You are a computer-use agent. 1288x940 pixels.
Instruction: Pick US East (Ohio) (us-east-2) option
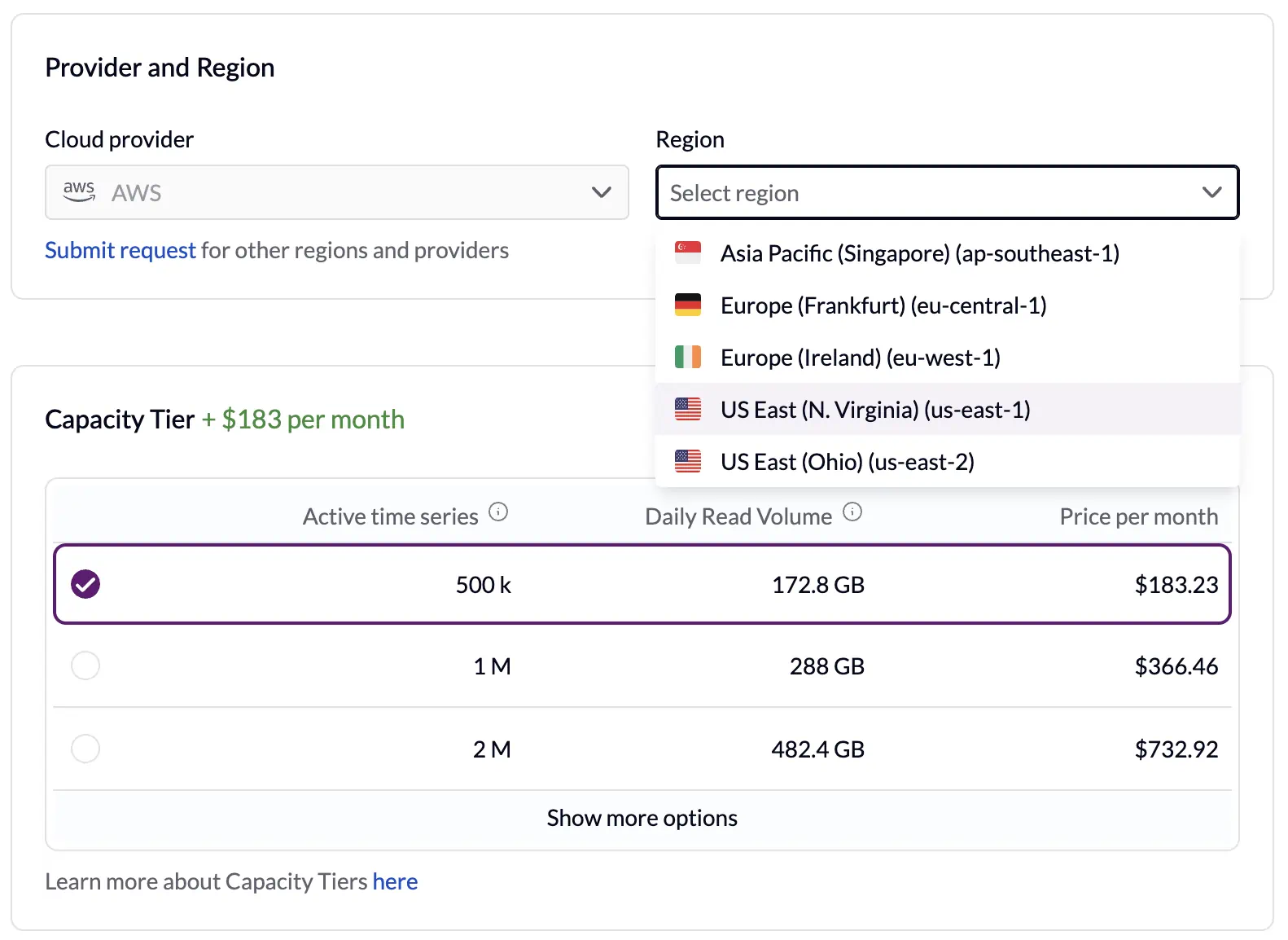tap(847, 462)
